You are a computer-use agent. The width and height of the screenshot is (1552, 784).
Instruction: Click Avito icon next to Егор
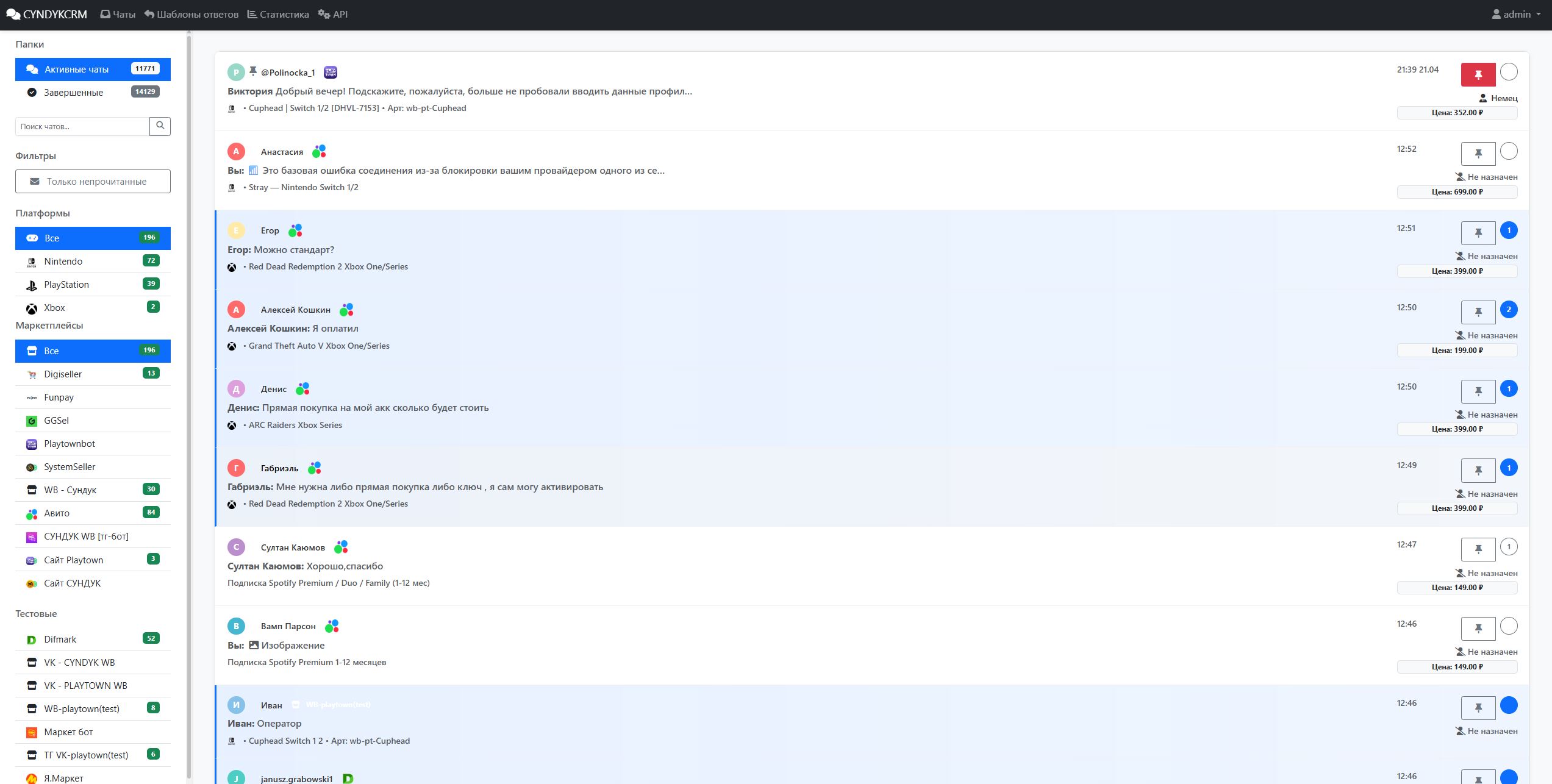[295, 230]
